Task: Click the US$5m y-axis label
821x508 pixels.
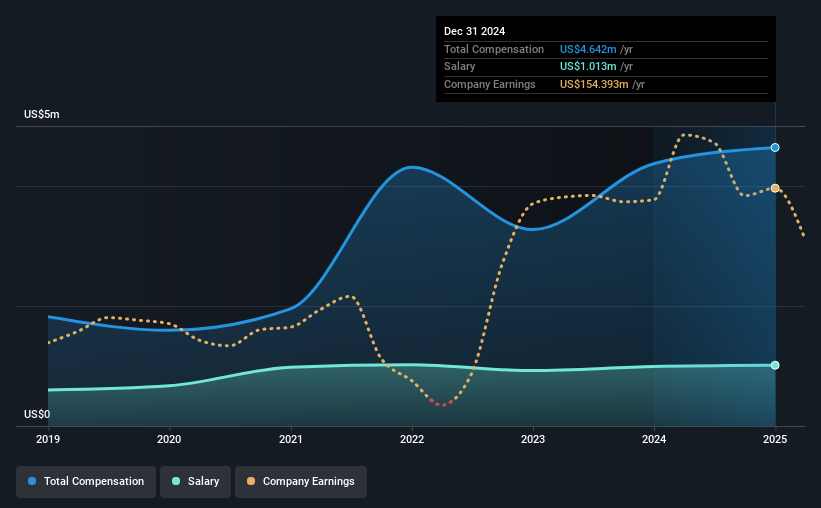Action: [x=42, y=115]
